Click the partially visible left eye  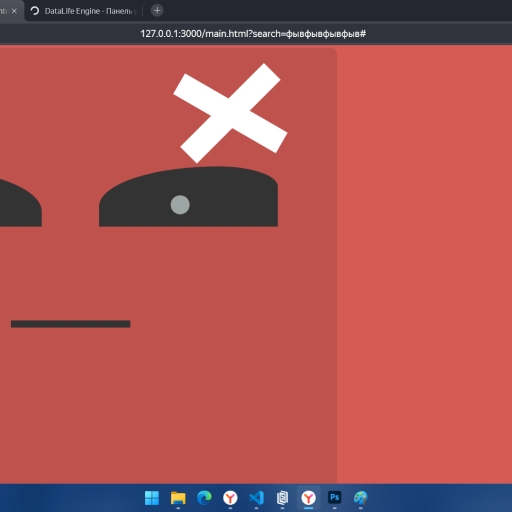tap(21, 203)
